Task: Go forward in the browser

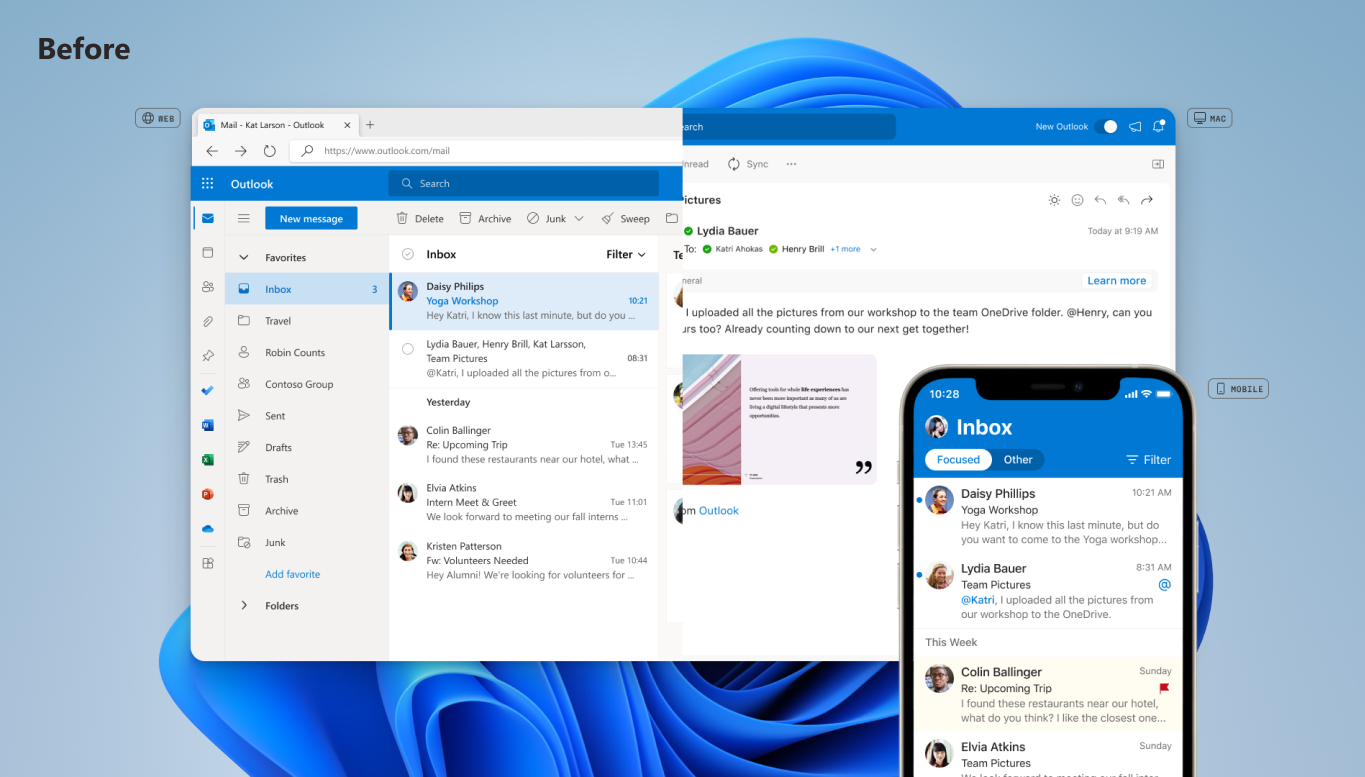Action: tap(240, 151)
